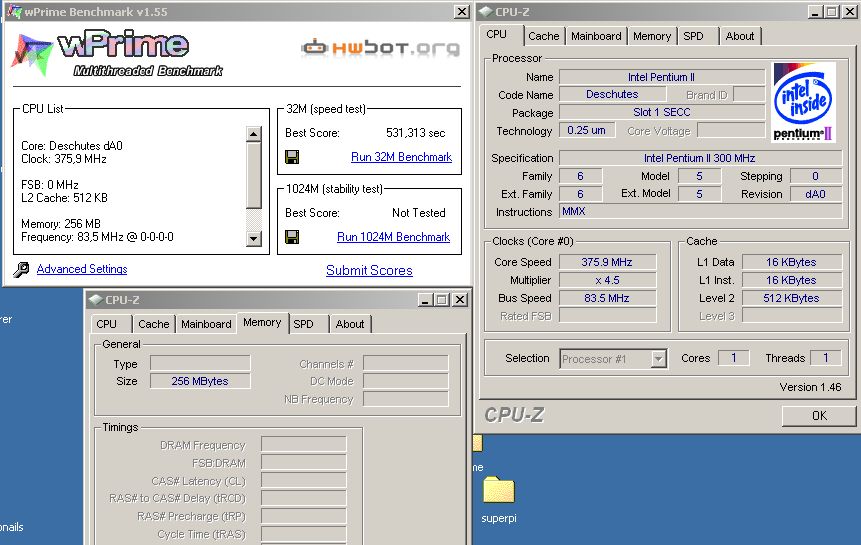This screenshot has height=545, width=861.
Task: Click the Bus Speed value 83.5 MHz
Action: (607, 299)
